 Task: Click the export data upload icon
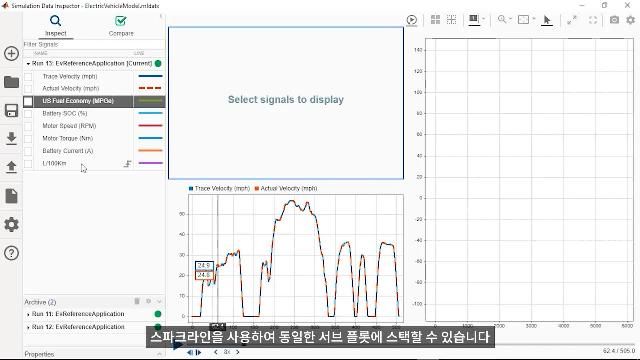[x=11, y=167]
